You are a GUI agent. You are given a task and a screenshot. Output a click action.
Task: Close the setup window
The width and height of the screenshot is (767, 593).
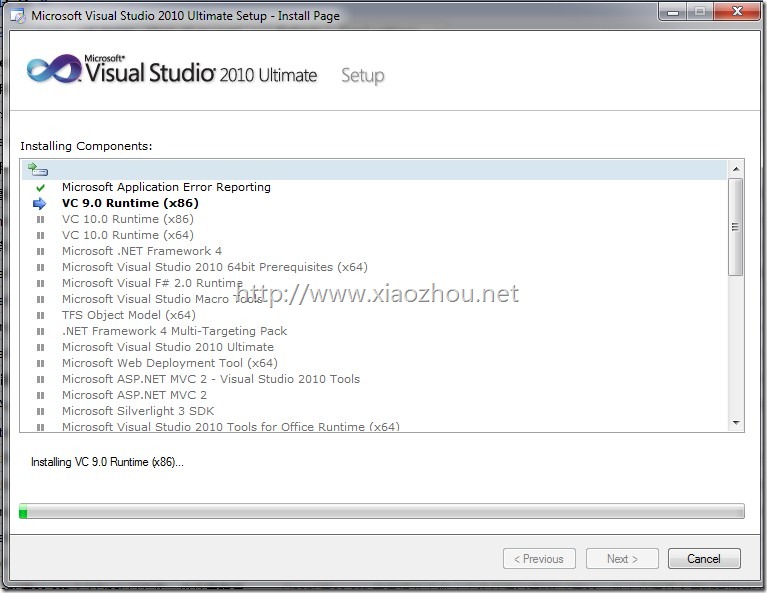click(737, 12)
